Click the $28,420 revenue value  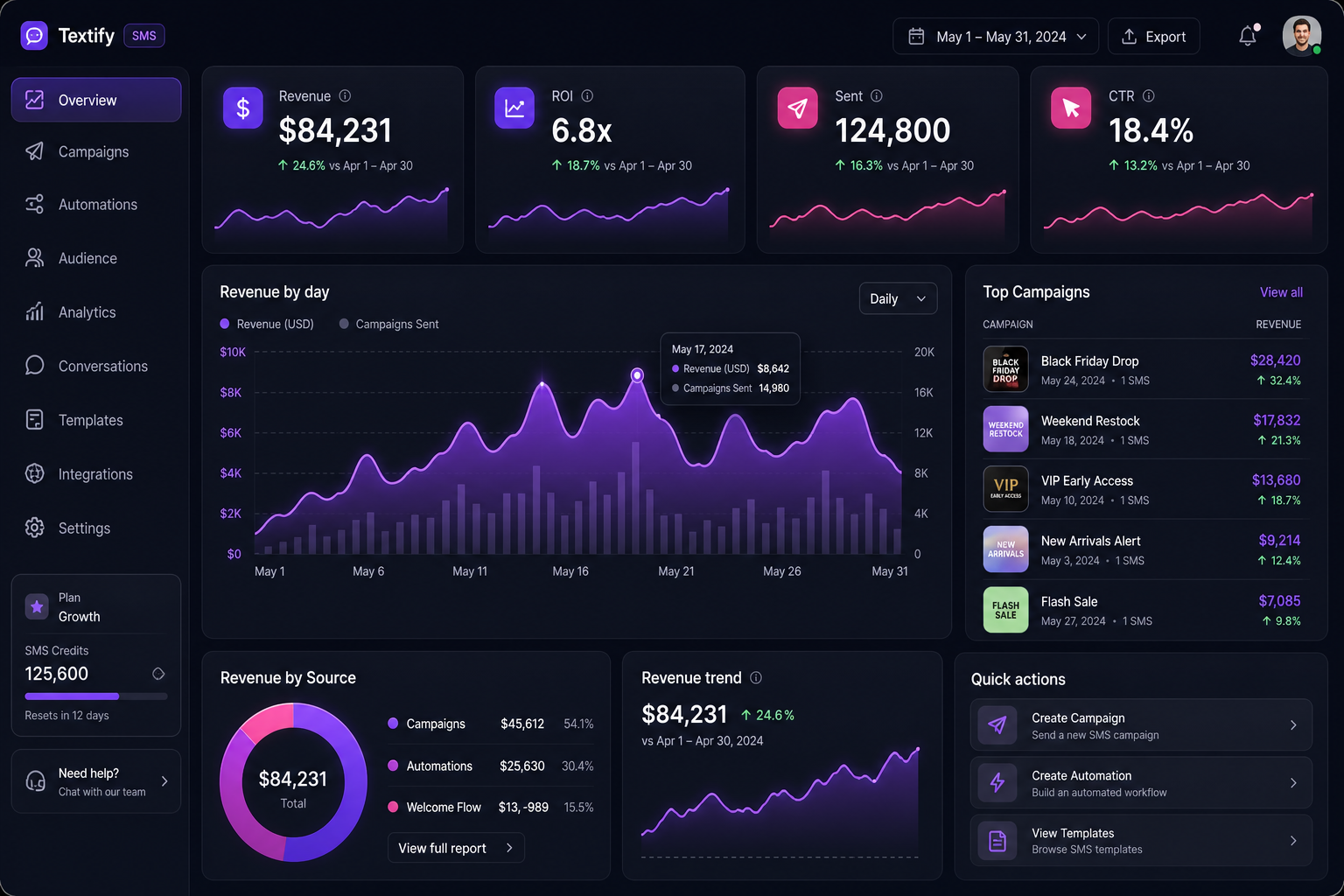pyautogui.click(x=1275, y=360)
